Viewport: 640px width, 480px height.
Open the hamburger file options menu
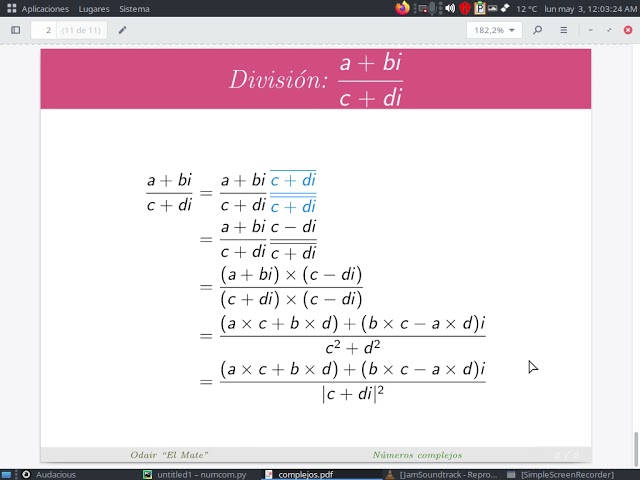[x=564, y=30]
